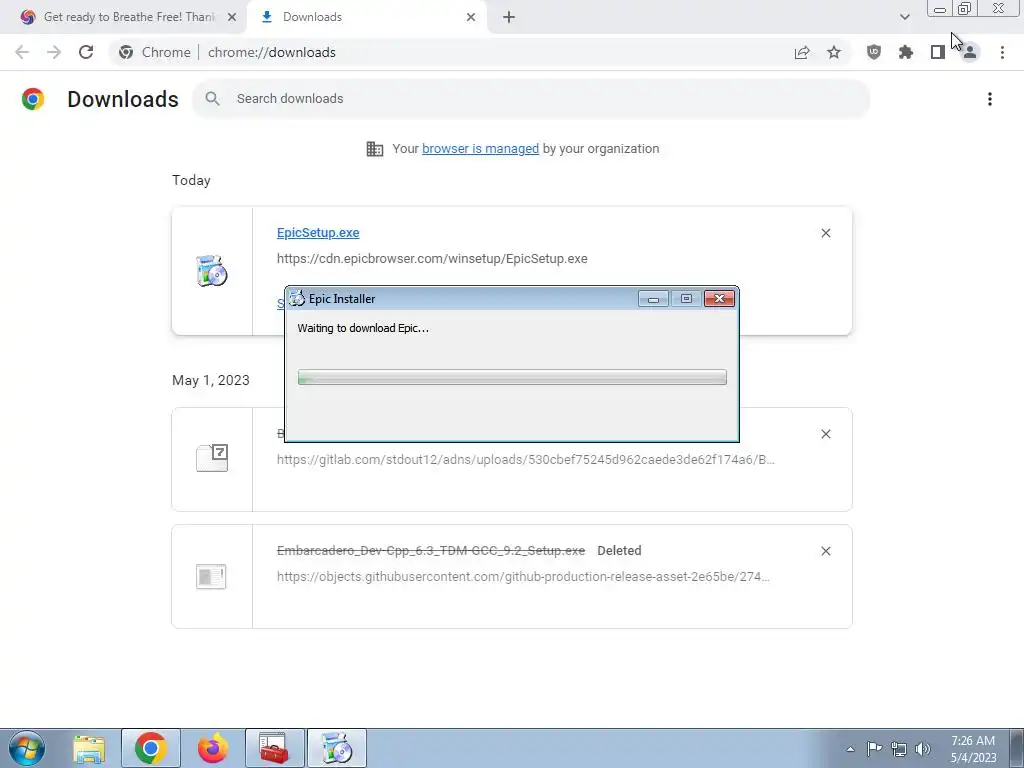Select Epic Installer taskbar button
This screenshot has height=768, width=1024.
[337, 748]
